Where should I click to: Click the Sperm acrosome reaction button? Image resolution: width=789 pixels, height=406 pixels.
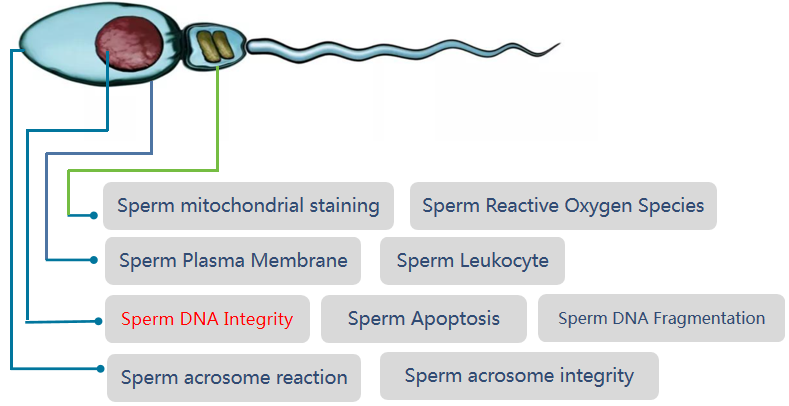[234, 378]
